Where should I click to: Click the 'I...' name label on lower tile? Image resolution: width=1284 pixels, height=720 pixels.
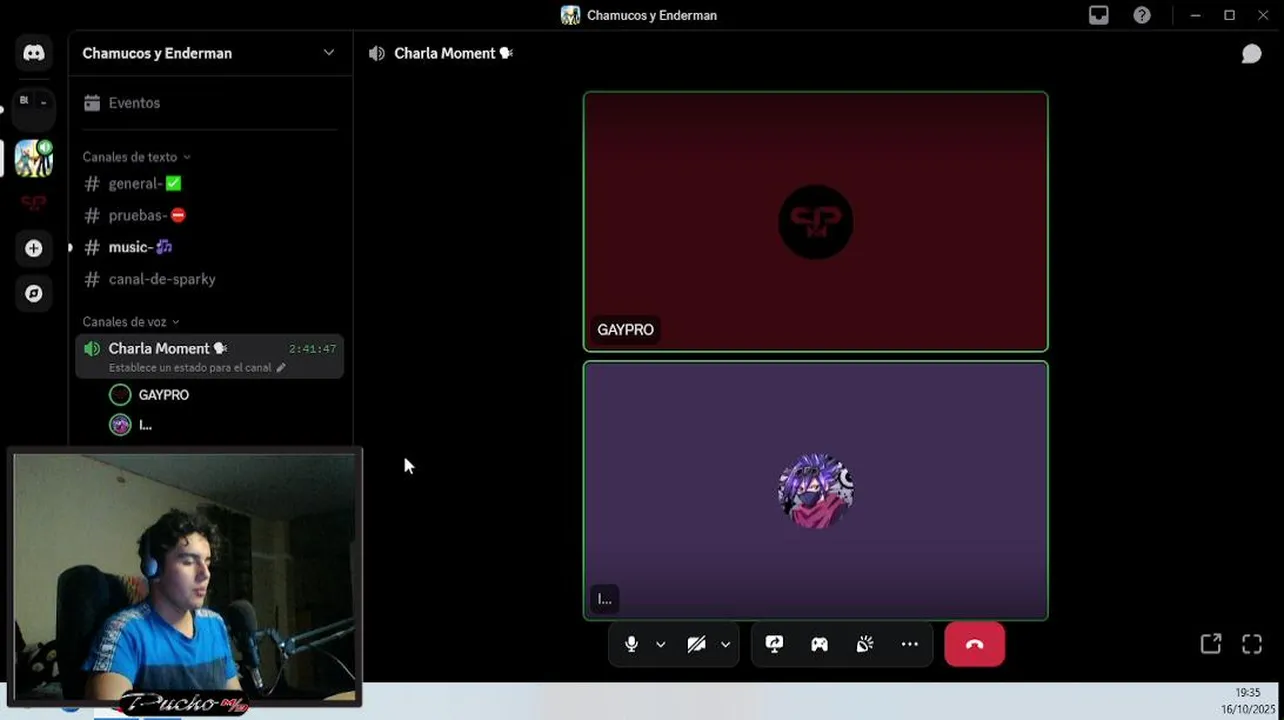click(604, 599)
